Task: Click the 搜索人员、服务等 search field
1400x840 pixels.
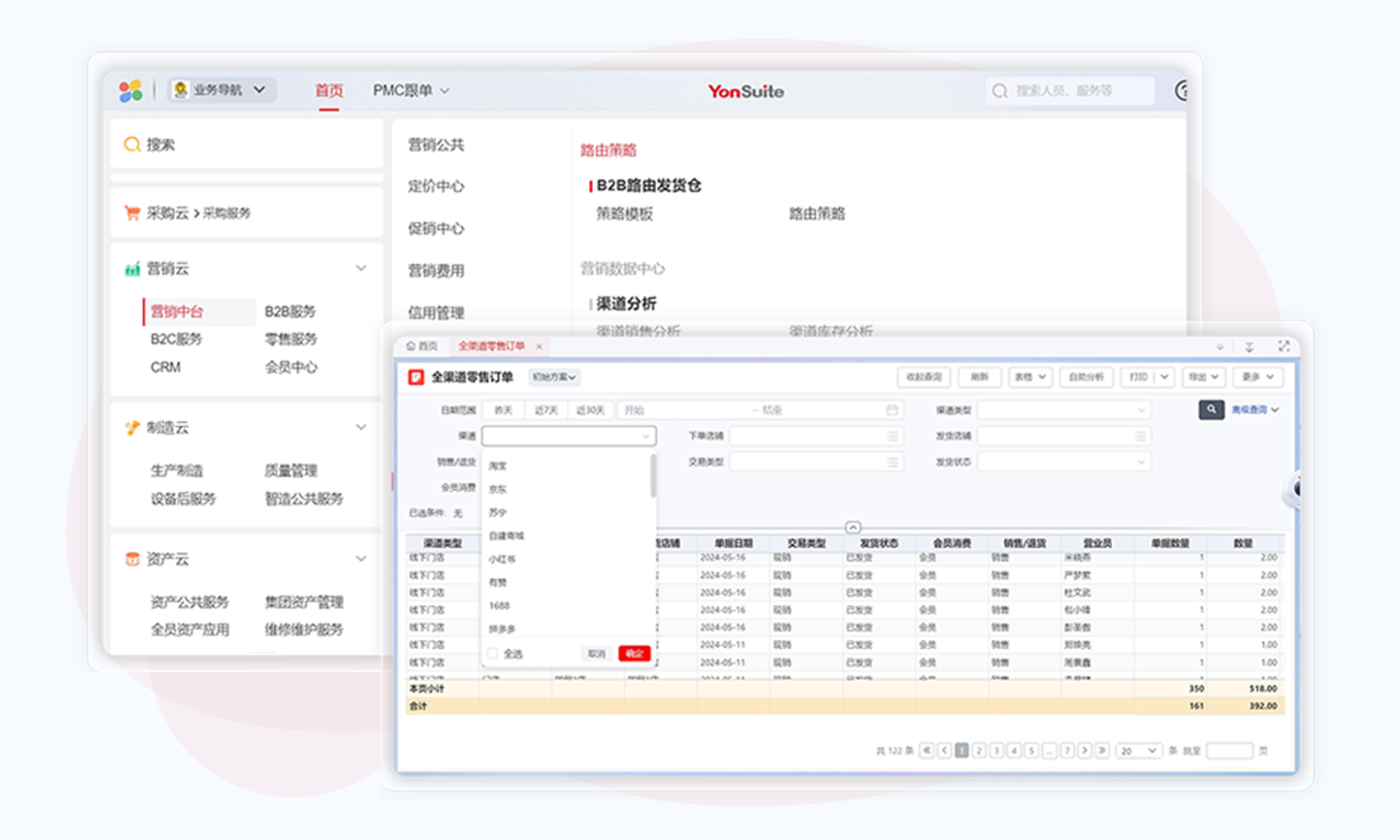Action: [1069, 90]
